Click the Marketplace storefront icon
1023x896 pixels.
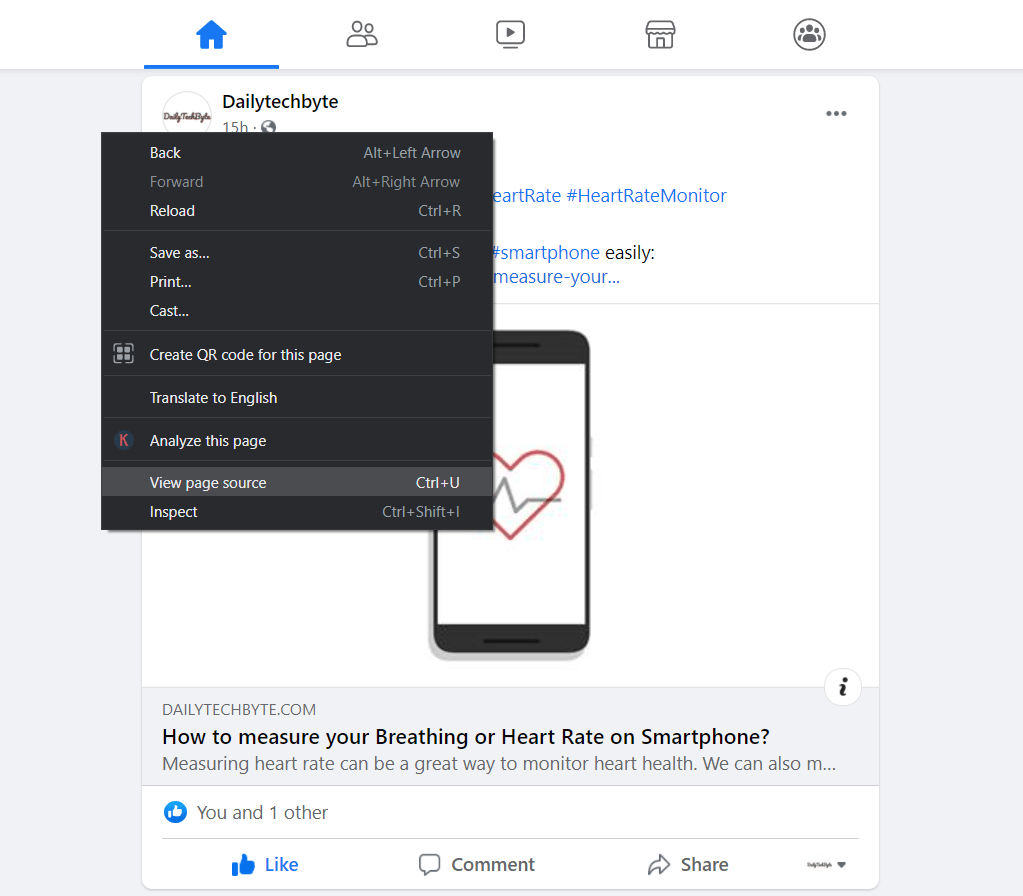point(659,33)
